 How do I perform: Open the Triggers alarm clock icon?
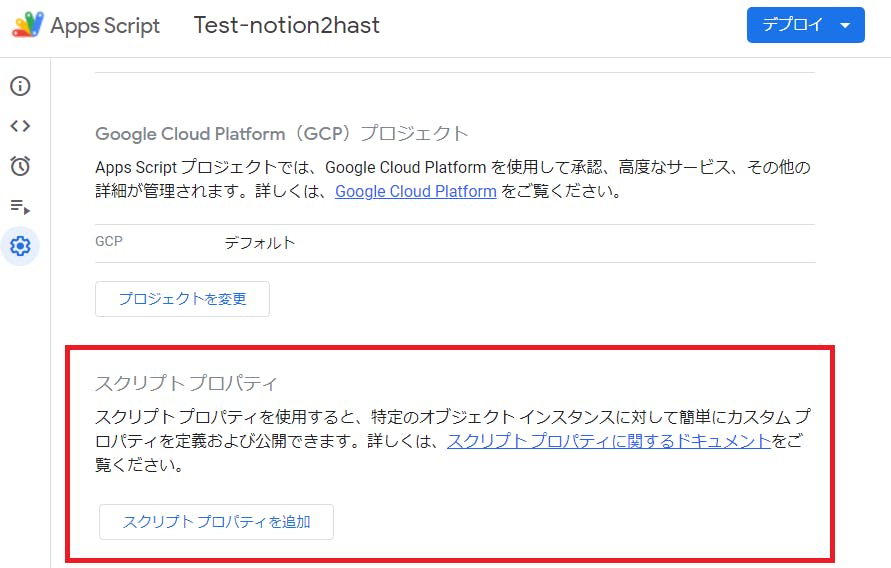[x=20, y=166]
